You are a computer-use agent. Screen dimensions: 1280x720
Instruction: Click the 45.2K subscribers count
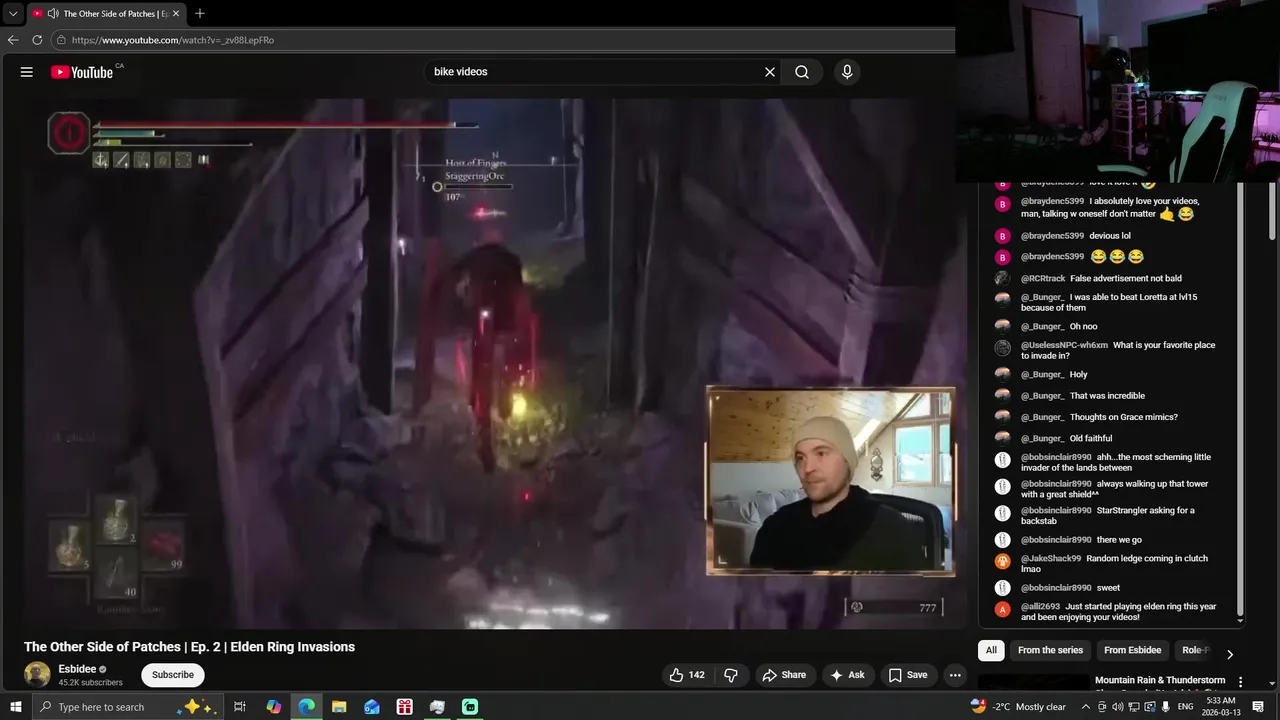tap(90, 683)
